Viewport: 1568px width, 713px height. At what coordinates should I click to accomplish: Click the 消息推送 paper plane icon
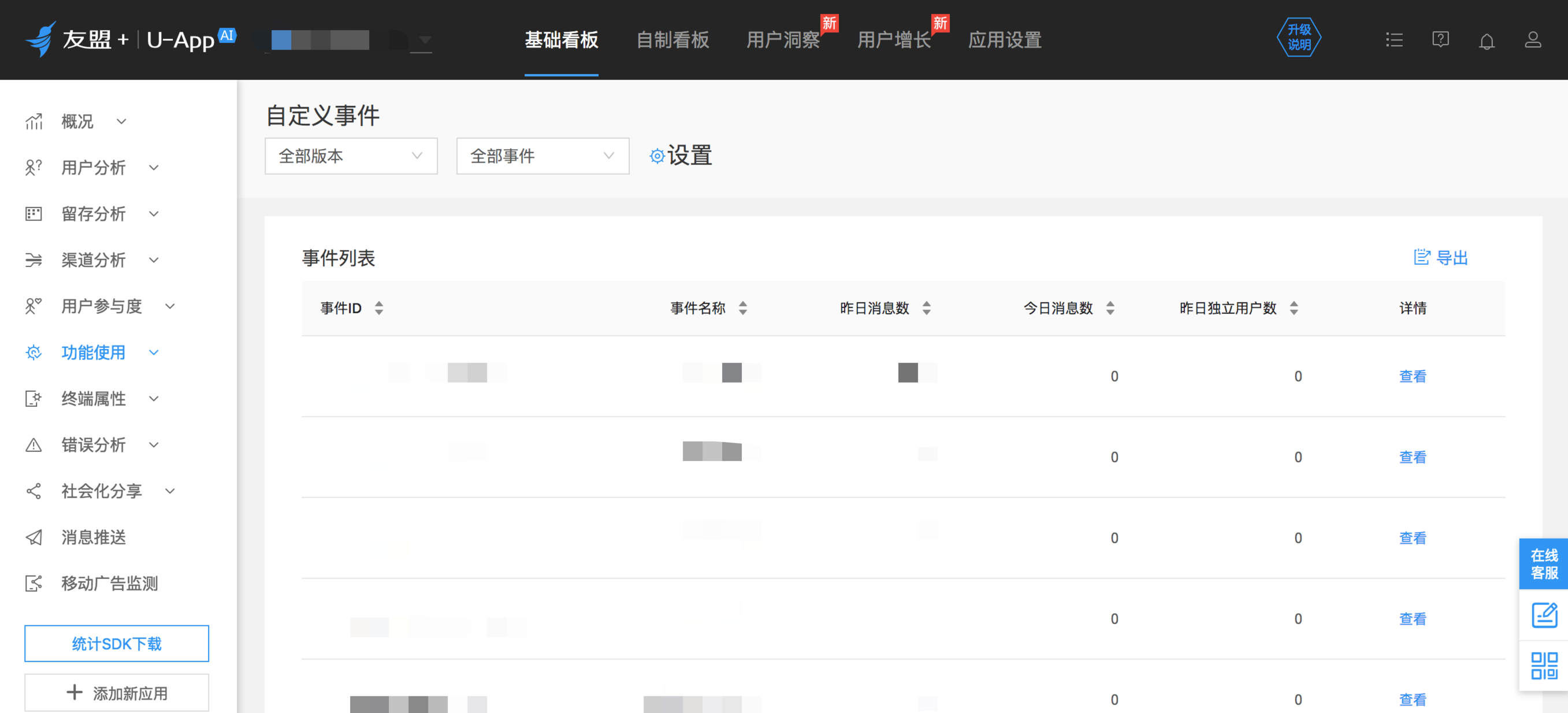point(34,537)
